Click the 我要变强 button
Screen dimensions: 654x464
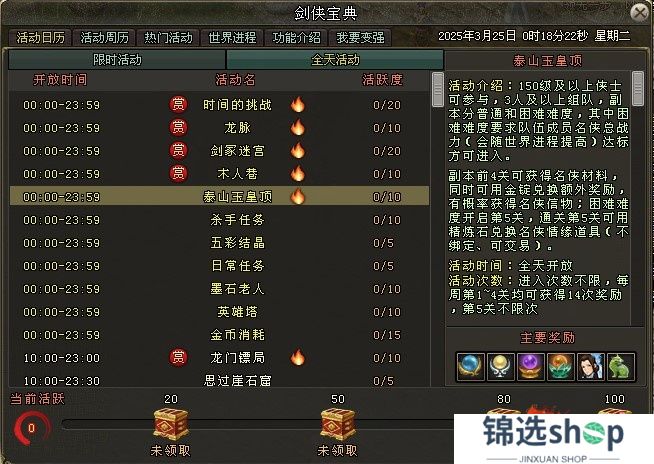click(360, 38)
